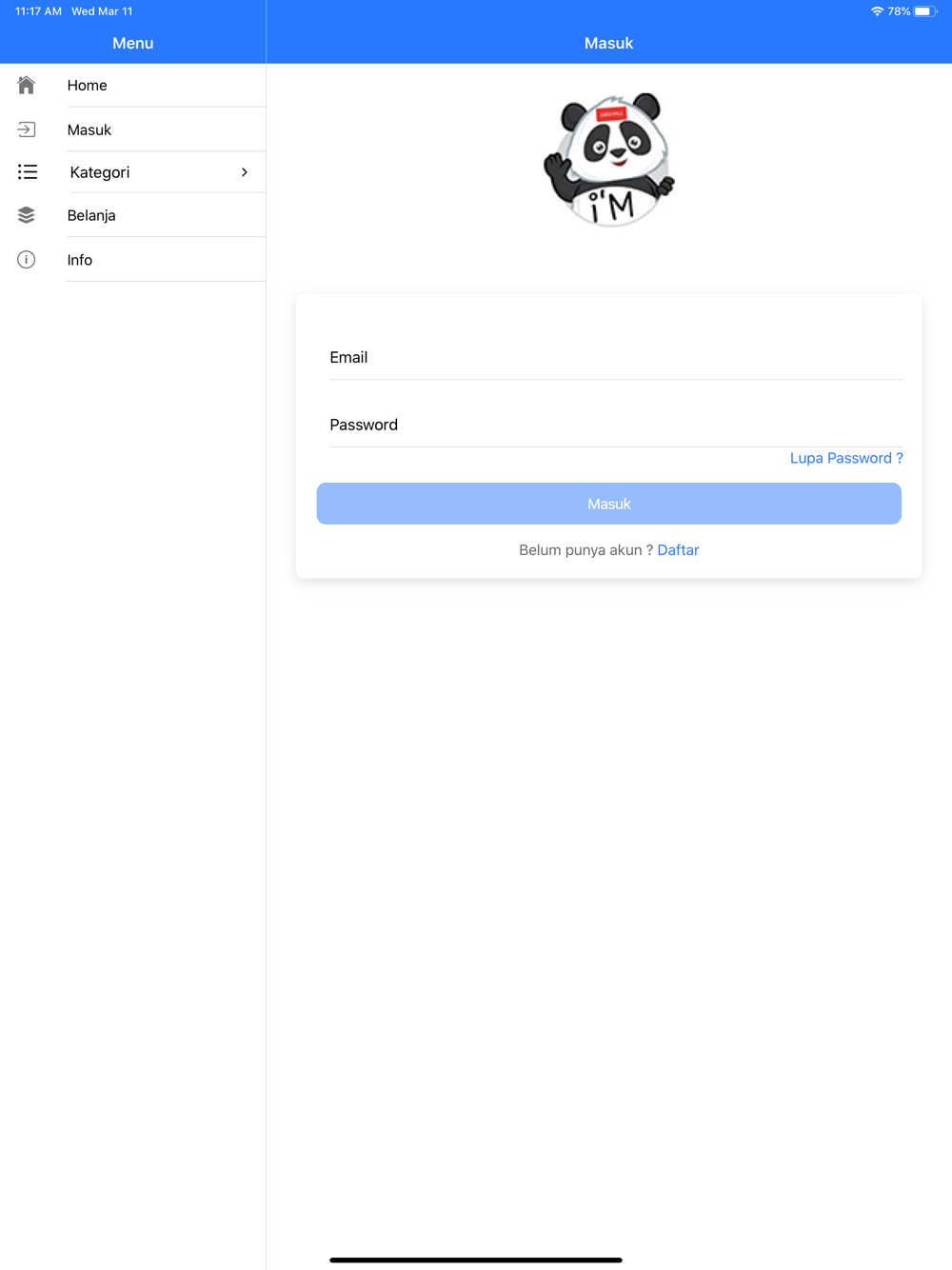This screenshot has width=952, height=1270.
Task: Focus the Email input field
Action: [x=616, y=358]
